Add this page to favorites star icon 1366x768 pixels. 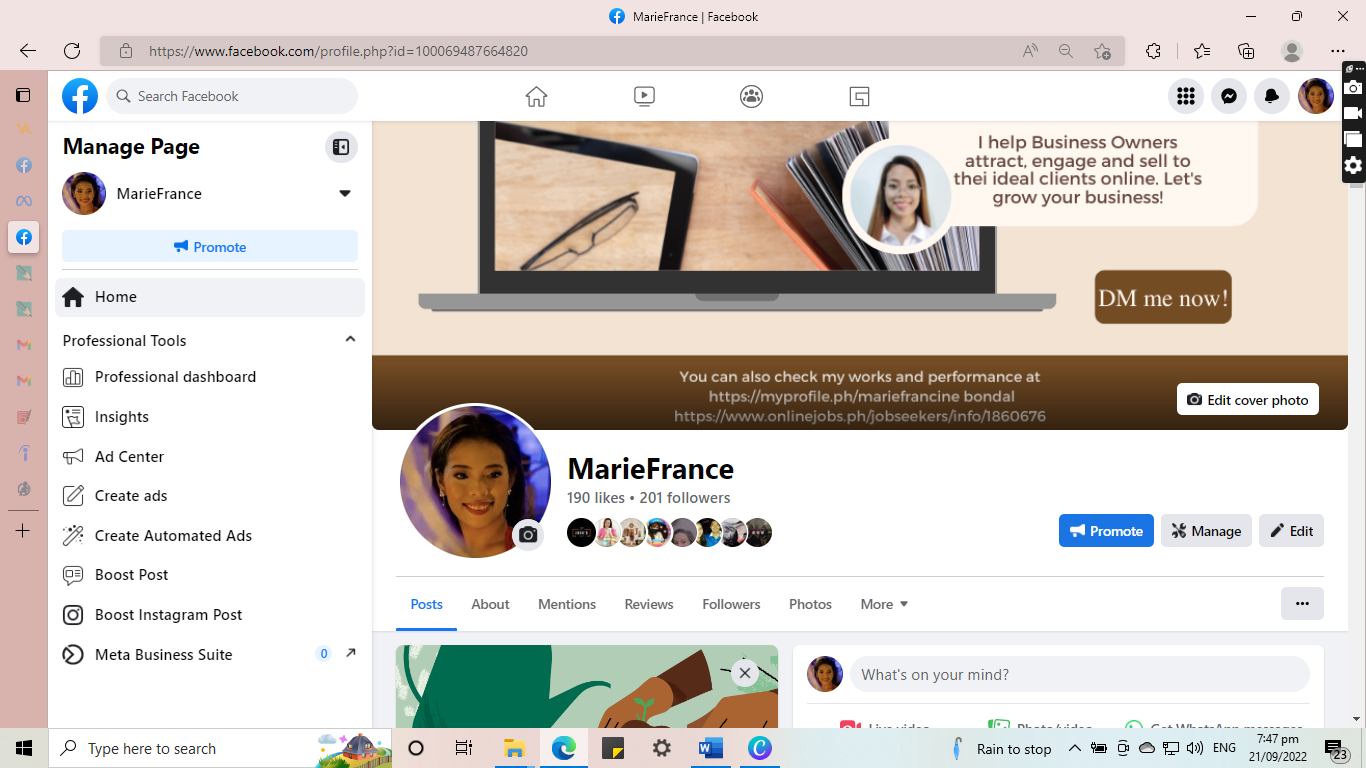(1102, 51)
